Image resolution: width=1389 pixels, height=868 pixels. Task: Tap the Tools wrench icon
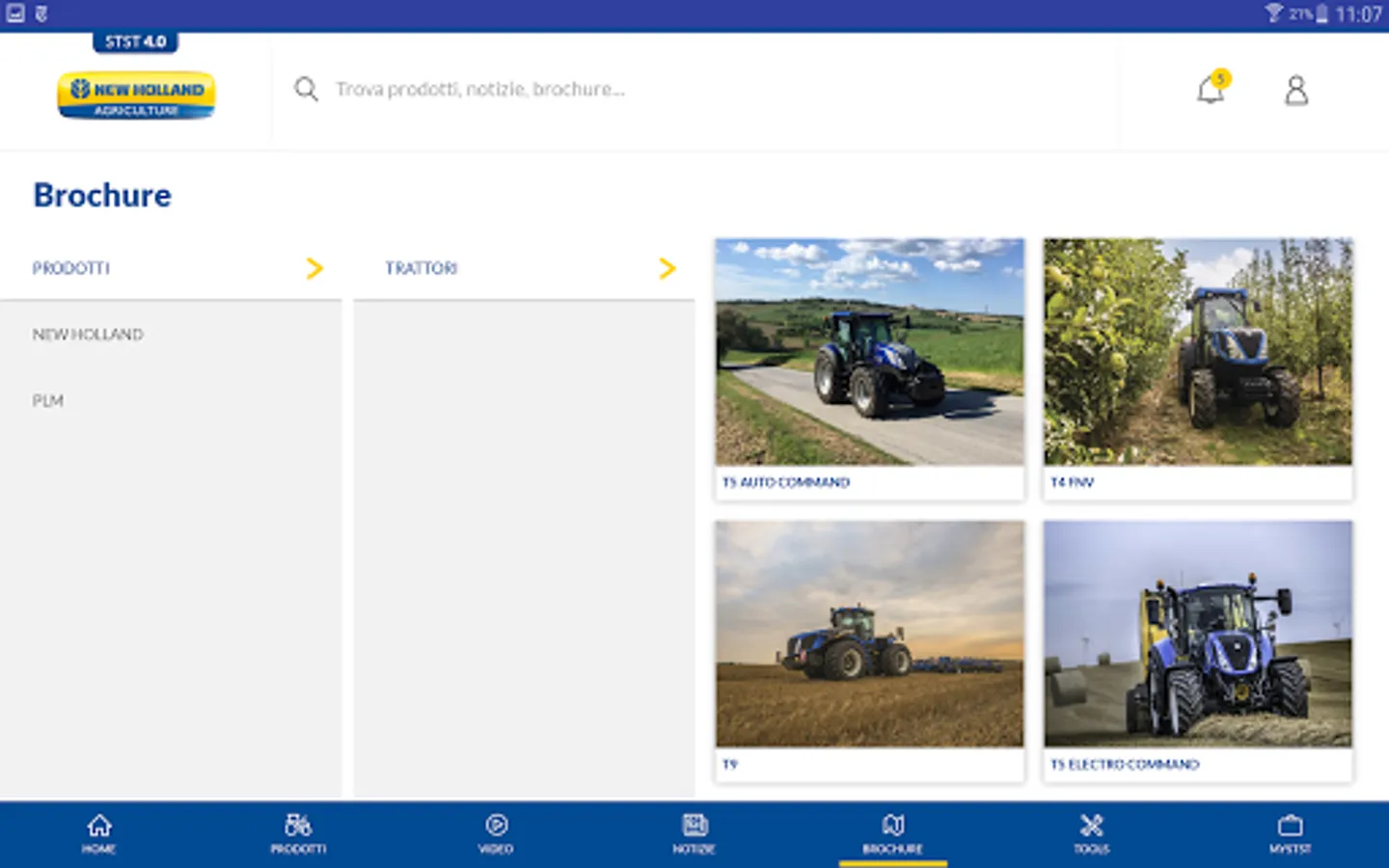pyautogui.click(x=1092, y=826)
